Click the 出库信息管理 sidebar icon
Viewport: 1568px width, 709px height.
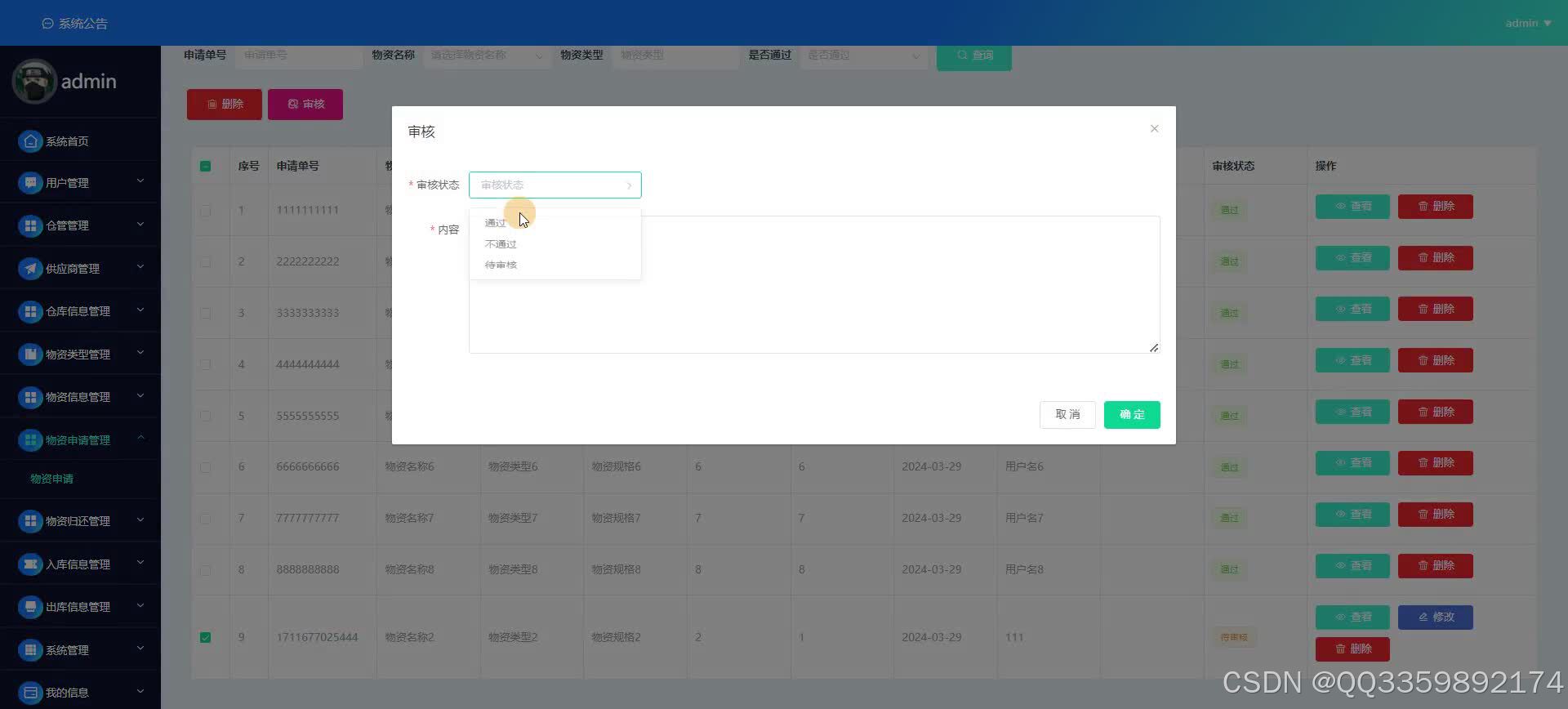click(x=30, y=607)
